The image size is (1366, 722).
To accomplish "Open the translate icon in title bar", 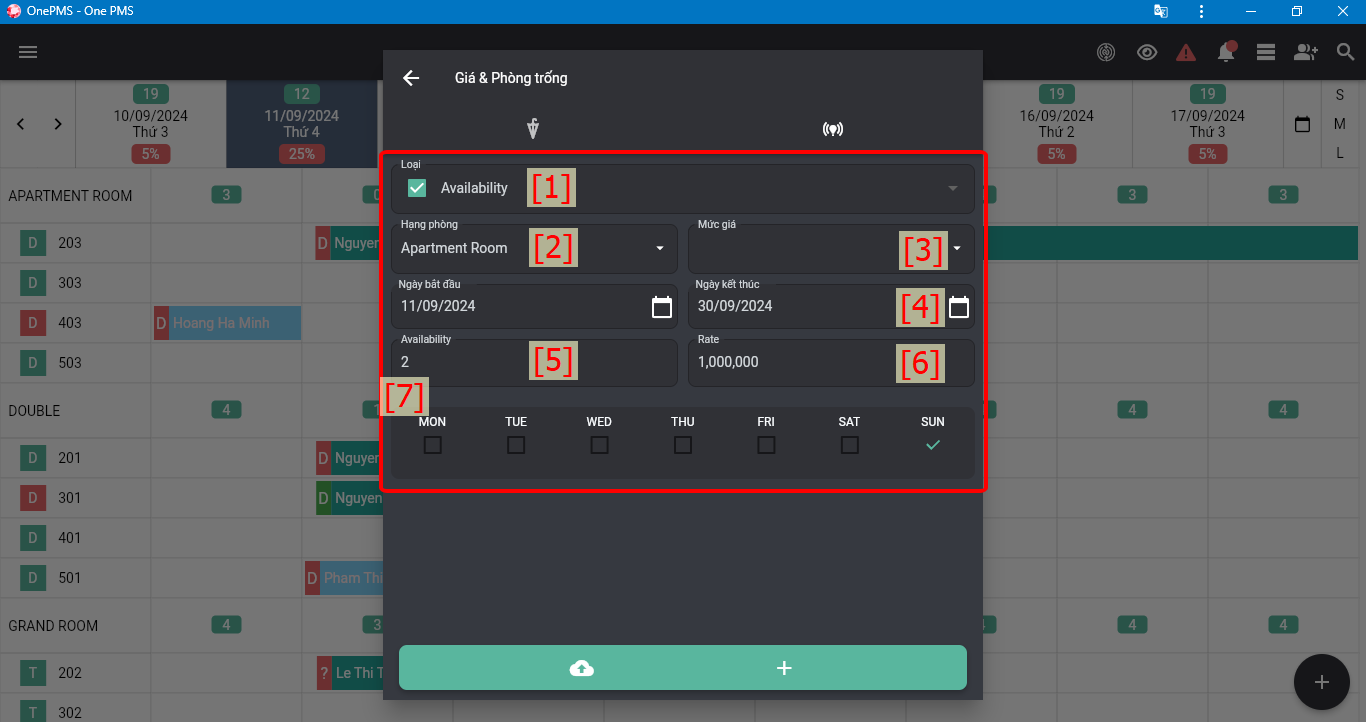I will click(1160, 11).
